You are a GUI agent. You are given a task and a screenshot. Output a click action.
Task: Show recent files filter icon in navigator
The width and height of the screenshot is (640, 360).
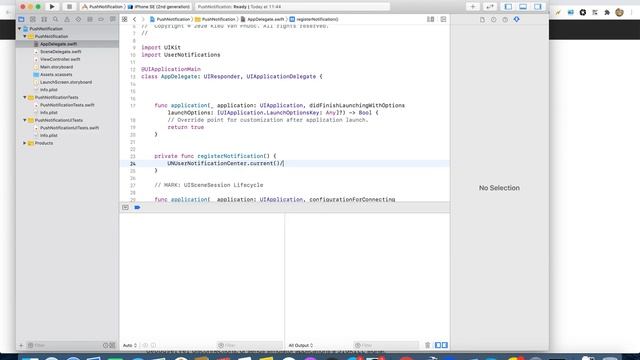pos(105,345)
